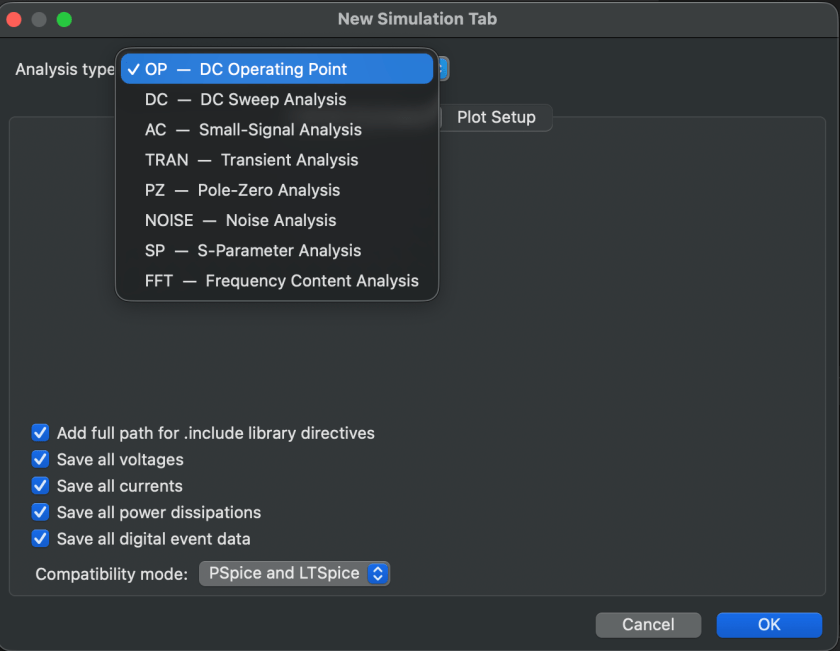Switch to the Plot Setup tab

tap(496, 117)
